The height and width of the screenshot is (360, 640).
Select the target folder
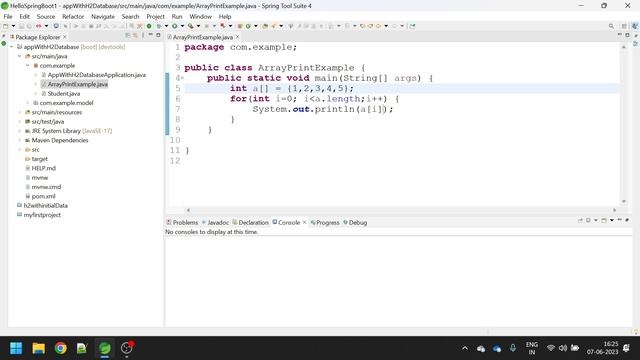point(40,159)
